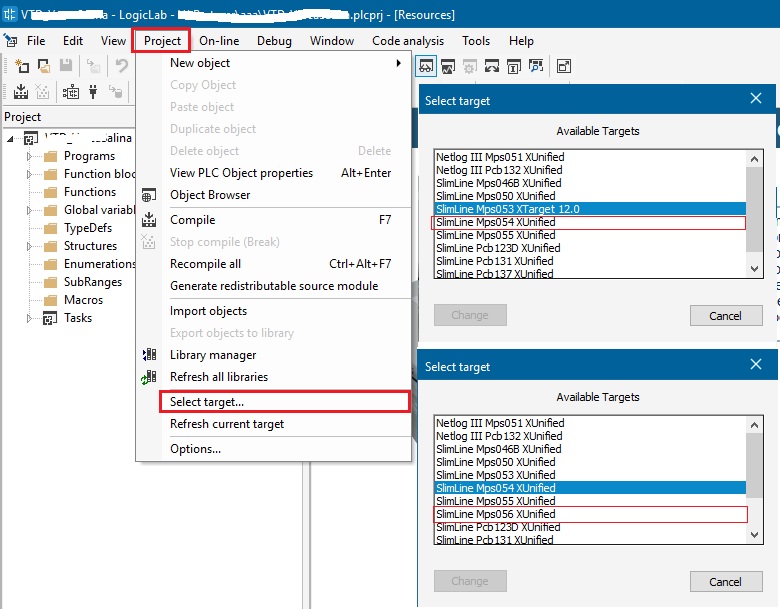This screenshot has width=780, height=609.
Task: Select SlimLine Mps053 XUnified in lower list
Action: point(590,475)
